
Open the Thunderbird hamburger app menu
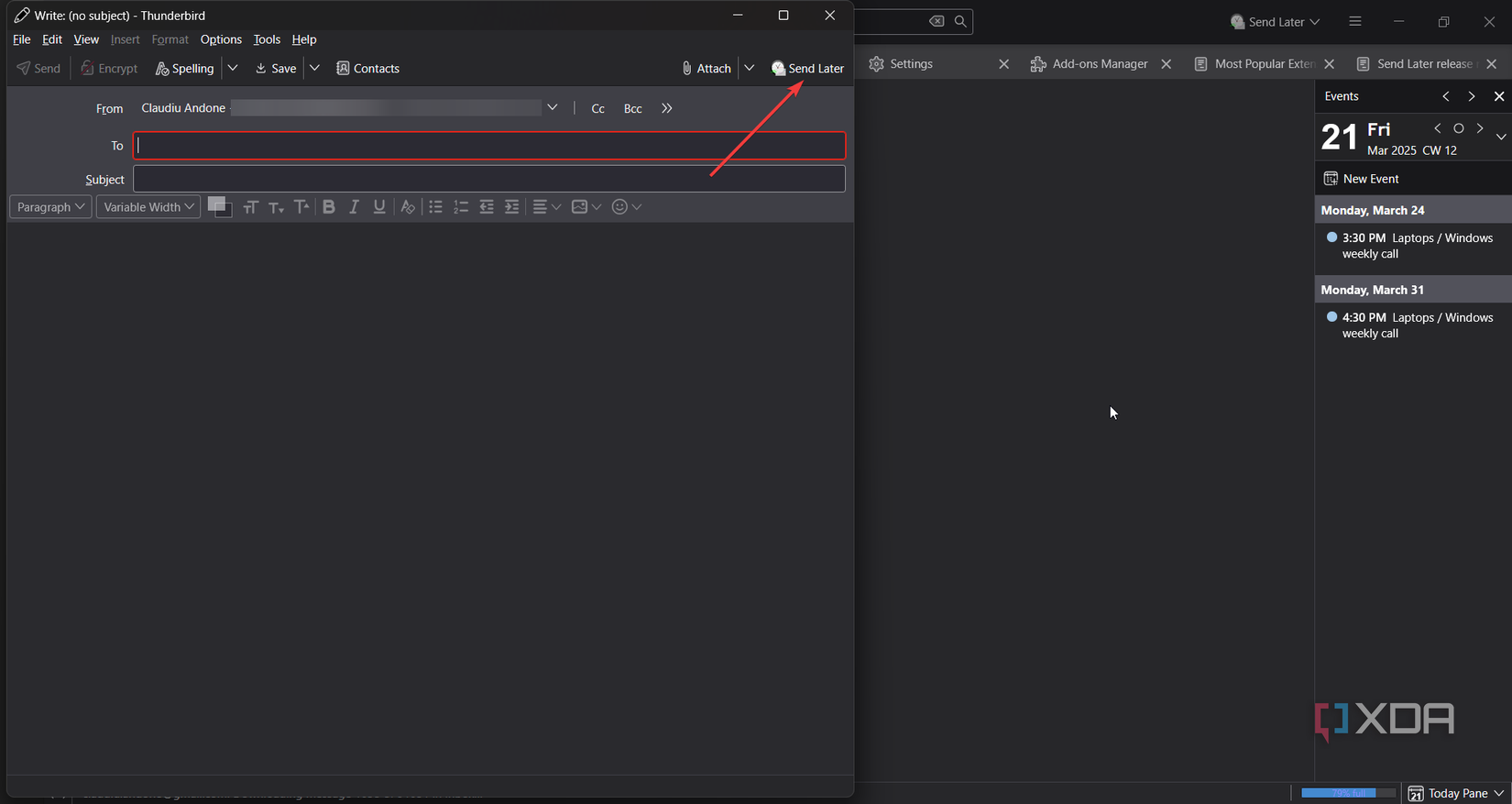click(x=1355, y=21)
